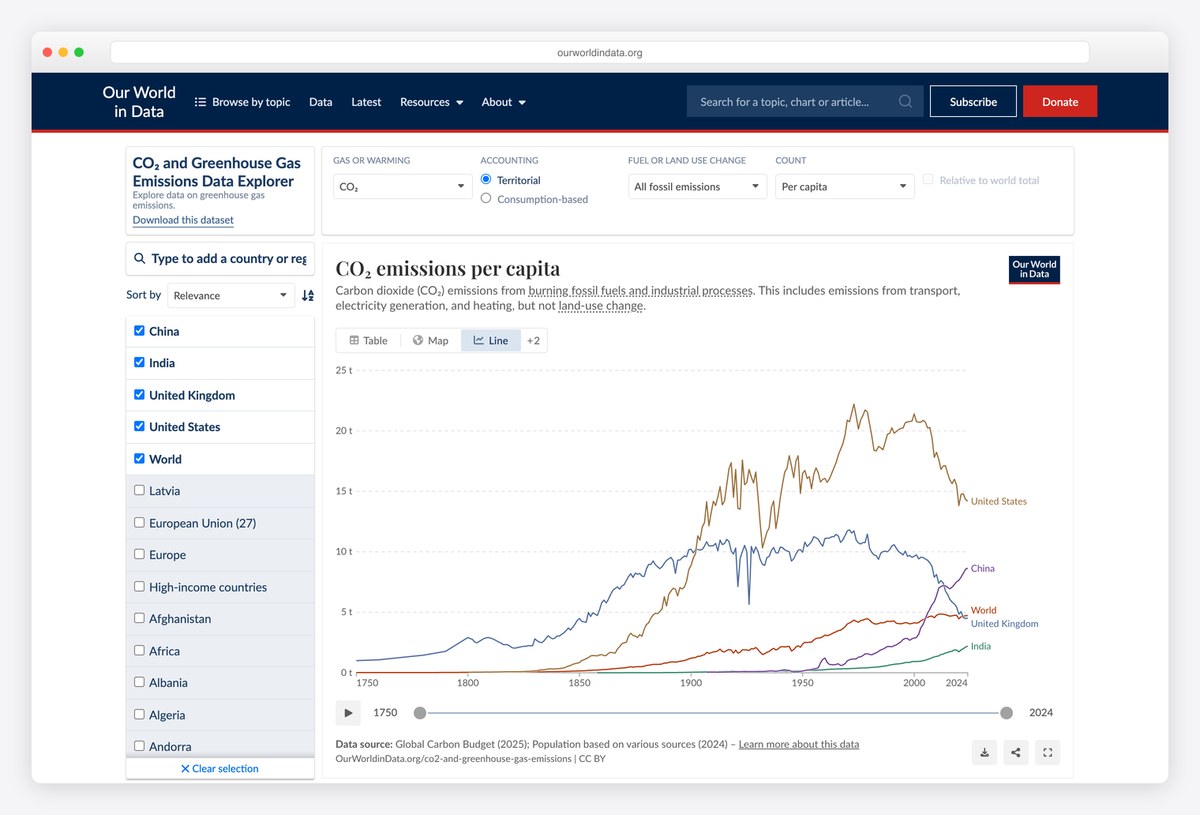This screenshot has height=815, width=1200.
Task: Click the macOS green zoom window button
Action: click(x=79, y=52)
